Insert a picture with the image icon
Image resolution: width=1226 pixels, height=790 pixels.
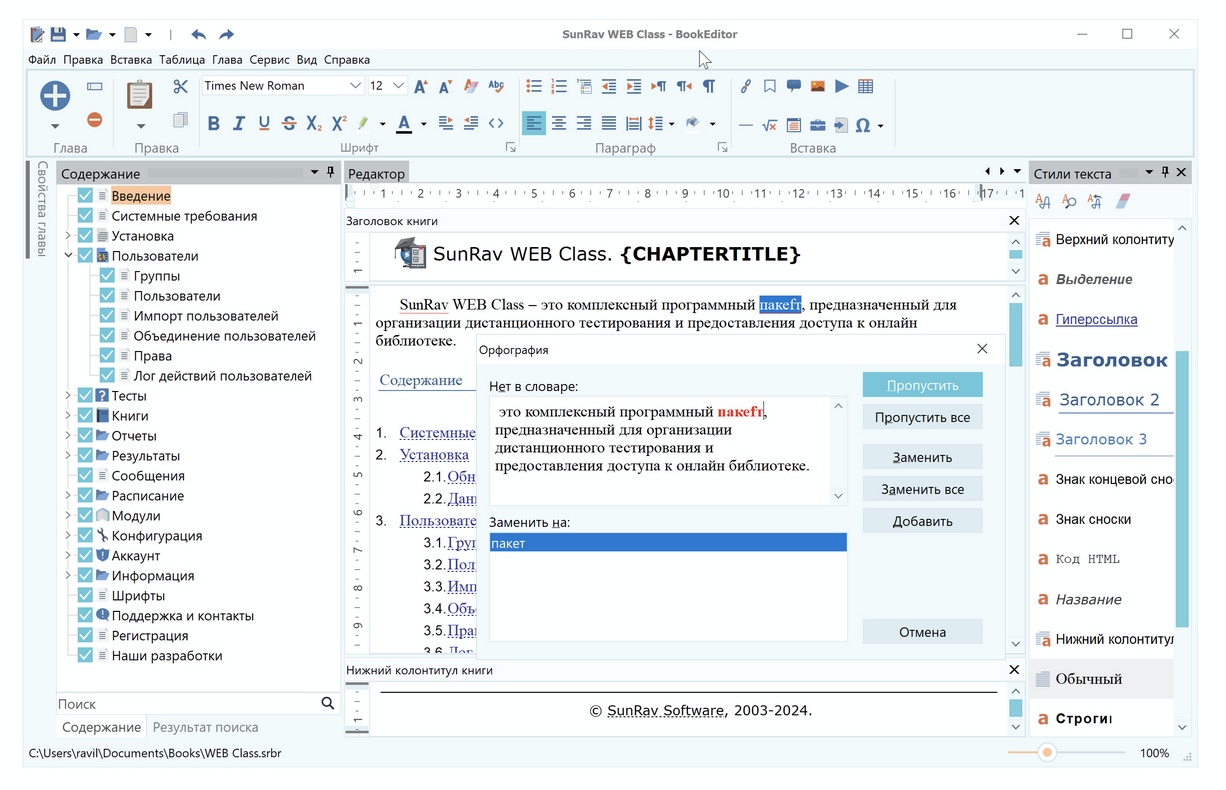818,86
